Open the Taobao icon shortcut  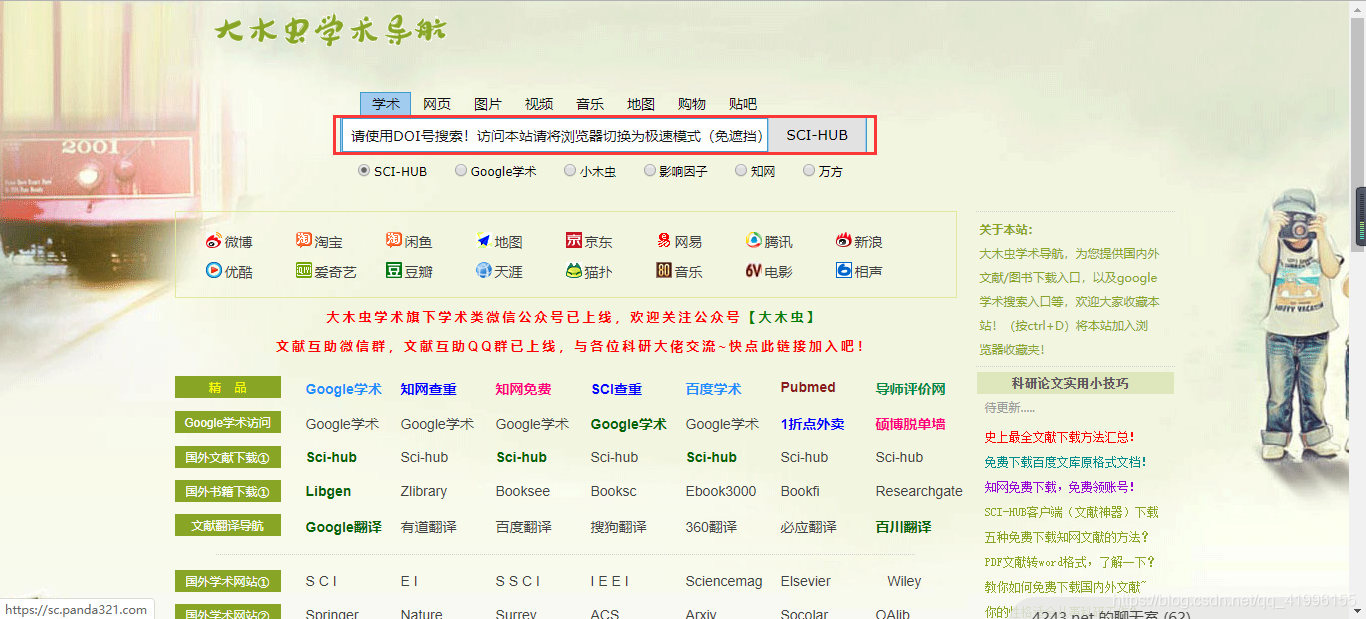tap(304, 241)
